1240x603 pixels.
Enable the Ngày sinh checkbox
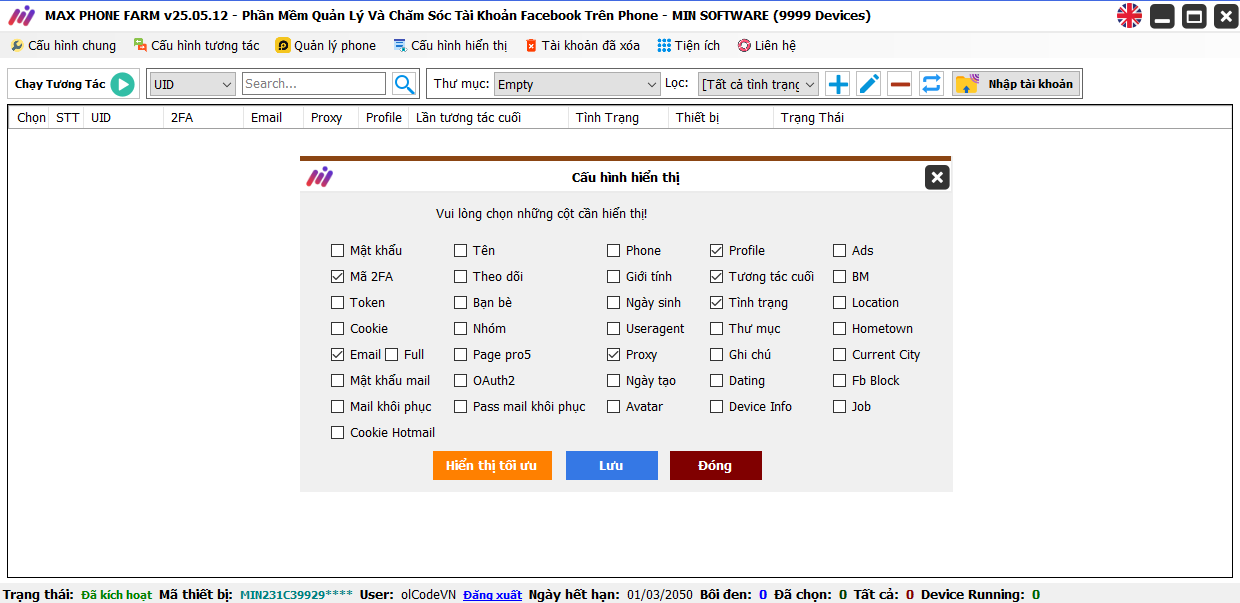click(x=613, y=303)
